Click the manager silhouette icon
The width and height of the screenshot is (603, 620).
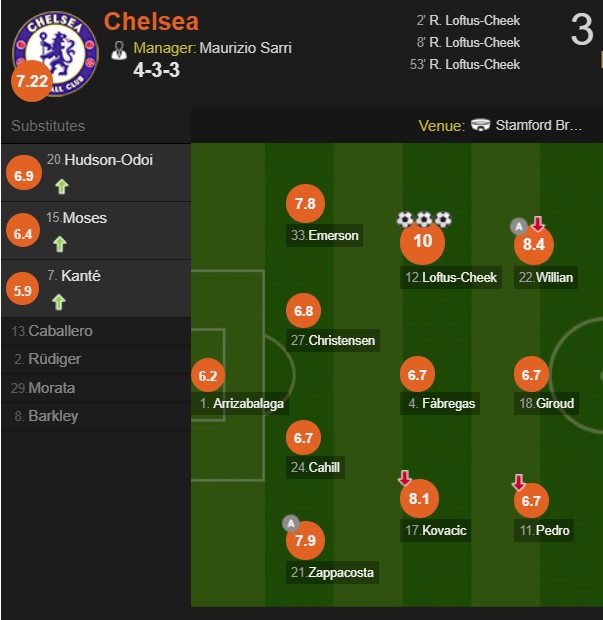coord(119,48)
